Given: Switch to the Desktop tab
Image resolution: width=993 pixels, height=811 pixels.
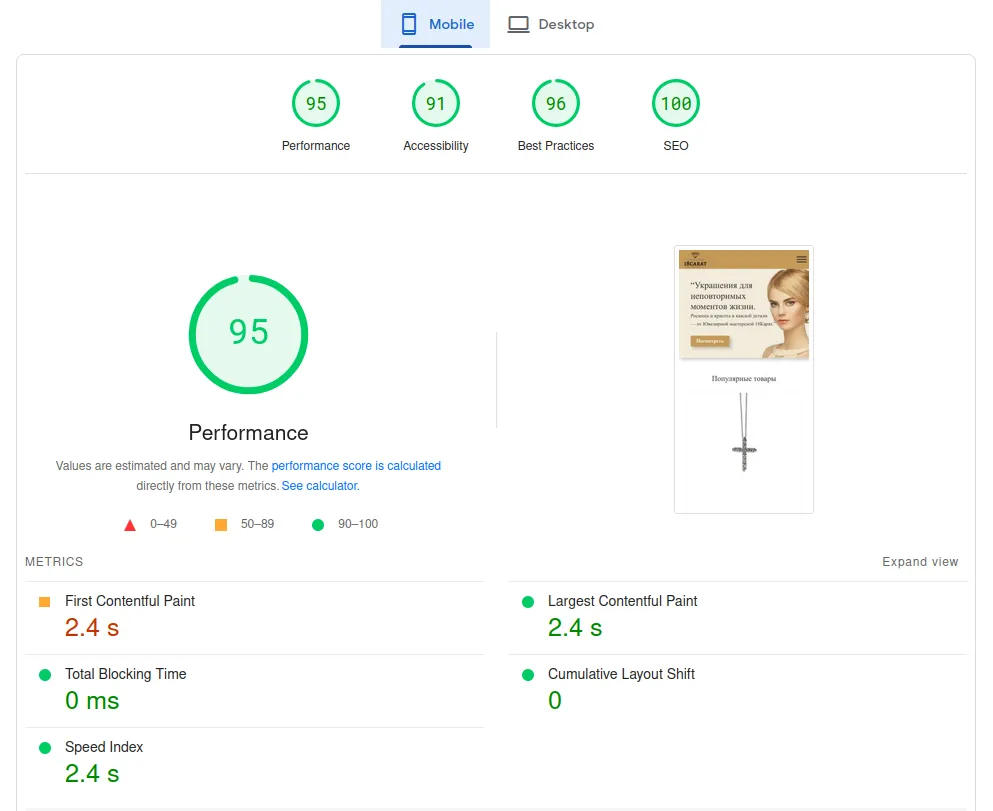Looking at the screenshot, I should [x=551, y=24].
